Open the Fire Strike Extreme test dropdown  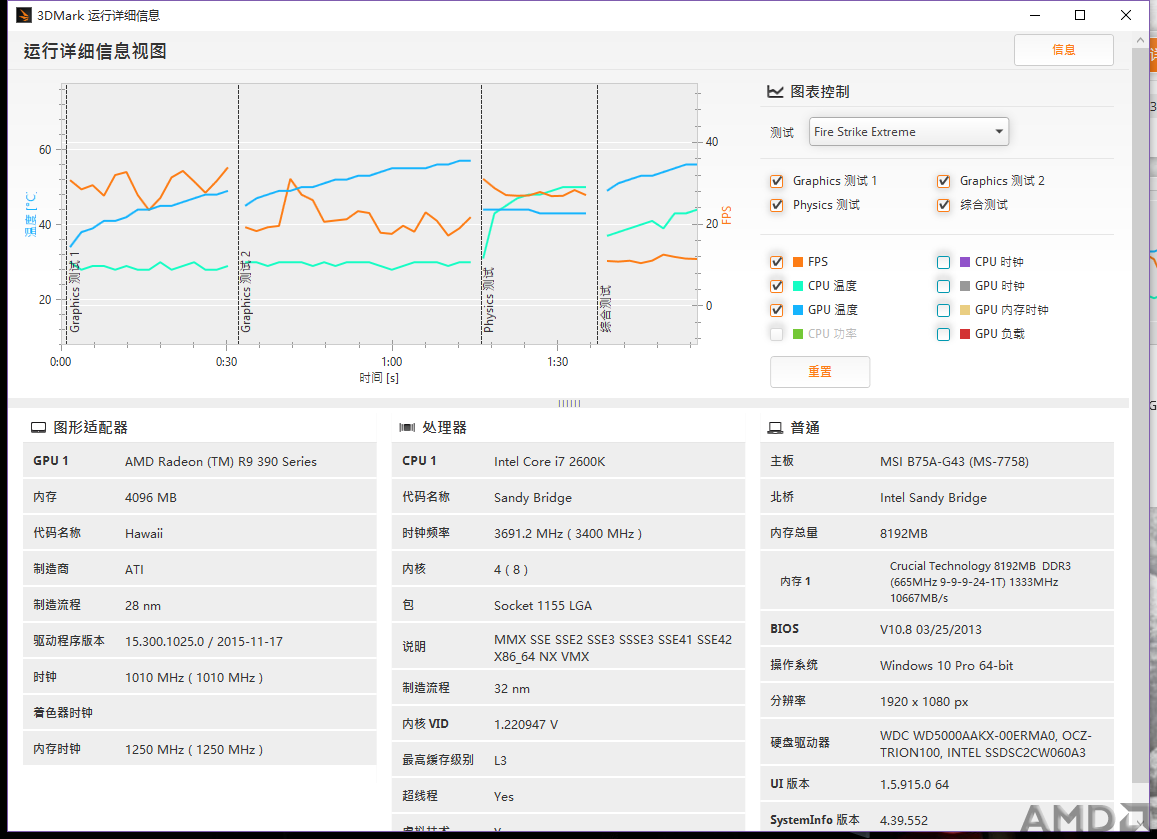coord(908,131)
